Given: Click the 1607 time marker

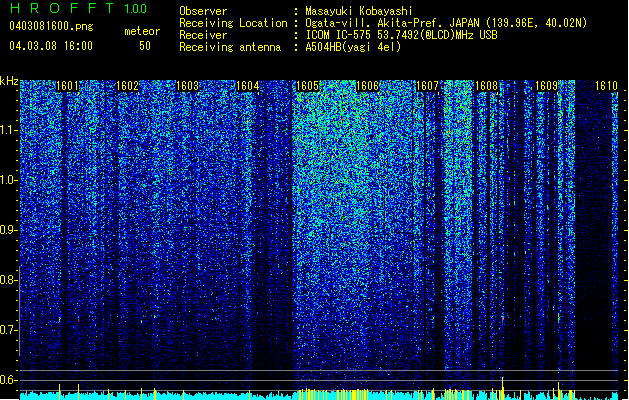Looking at the screenshot, I should (x=428, y=86).
